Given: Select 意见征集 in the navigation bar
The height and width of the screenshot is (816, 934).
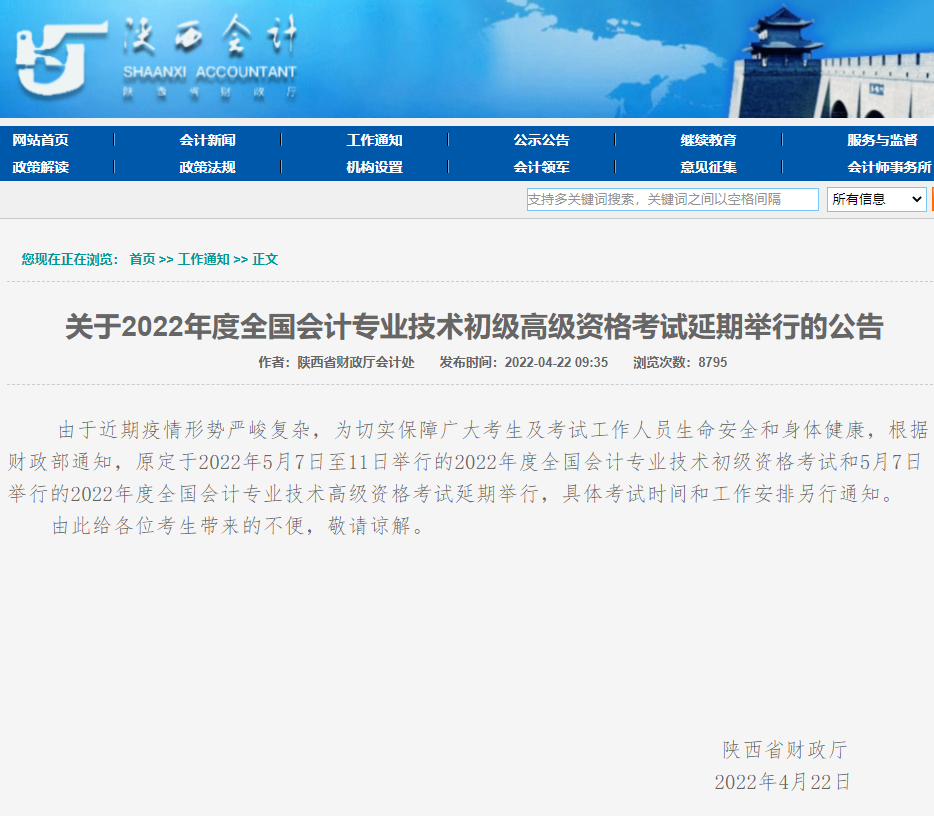Looking at the screenshot, I should pos(708,166).
